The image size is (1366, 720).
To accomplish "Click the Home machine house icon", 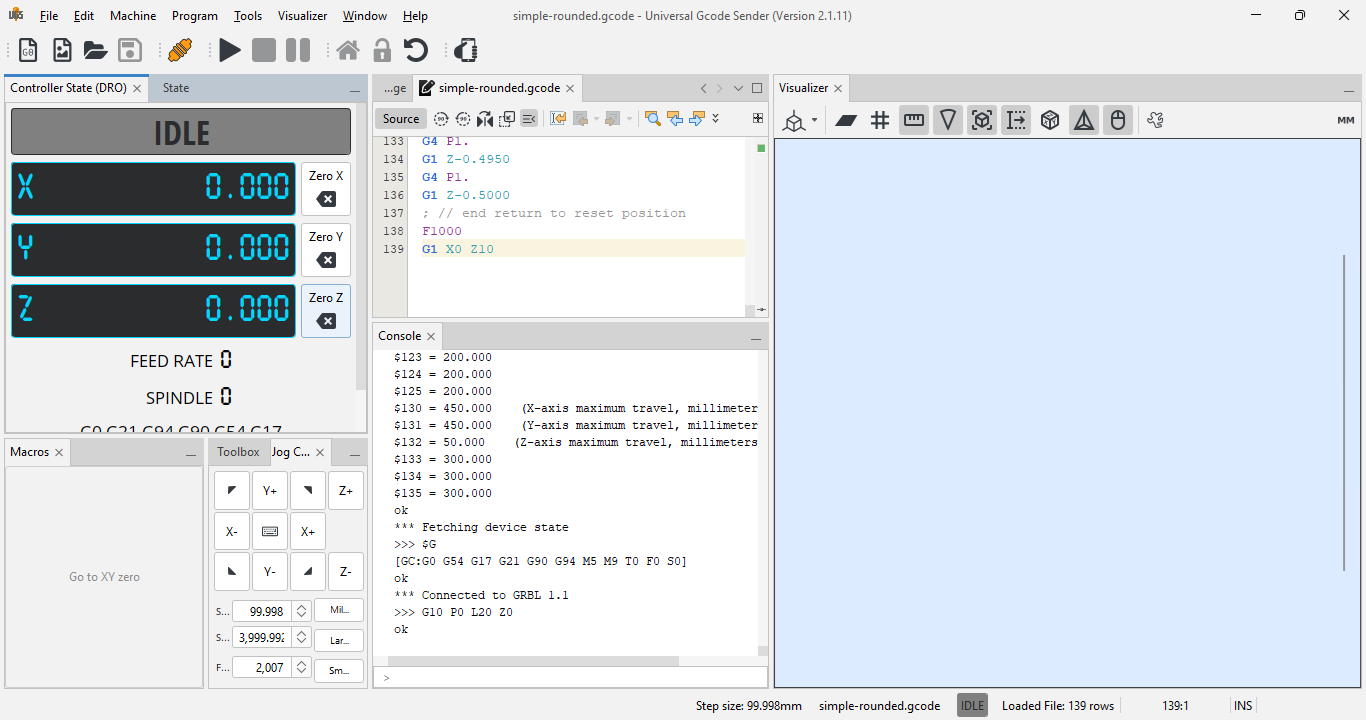I will coord(348,50).
